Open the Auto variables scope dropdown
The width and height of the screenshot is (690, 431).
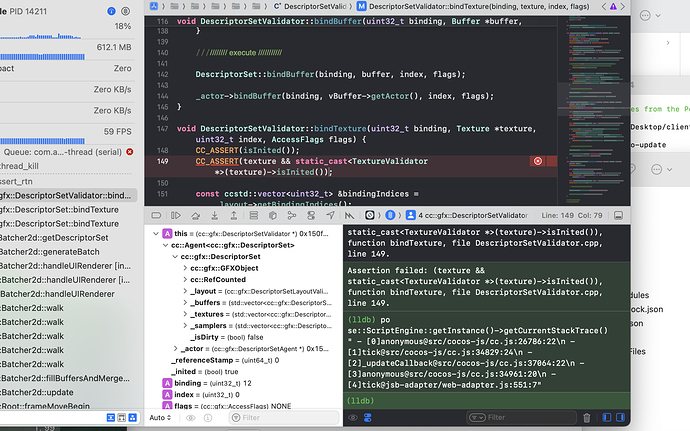click(160, 418)
